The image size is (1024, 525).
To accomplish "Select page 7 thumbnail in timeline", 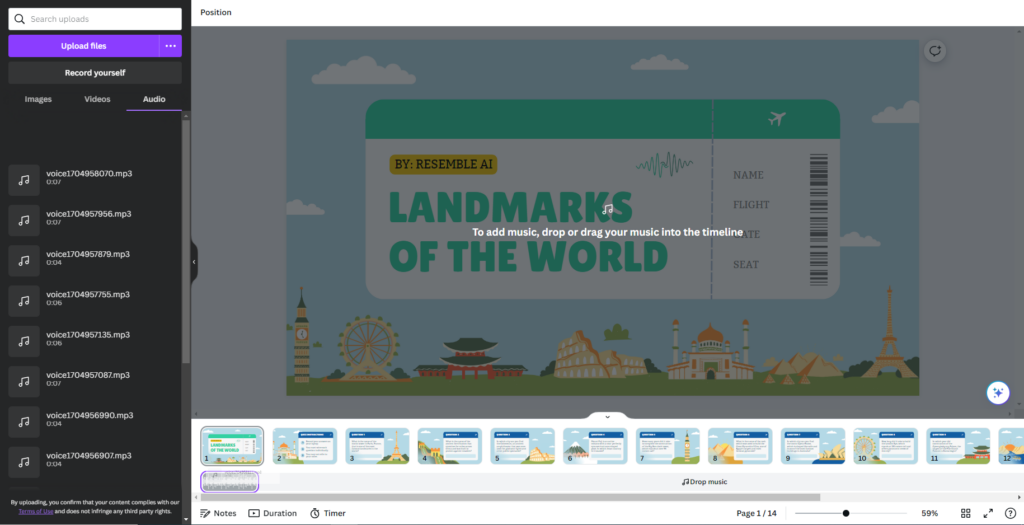I will (x=667, y=446).
